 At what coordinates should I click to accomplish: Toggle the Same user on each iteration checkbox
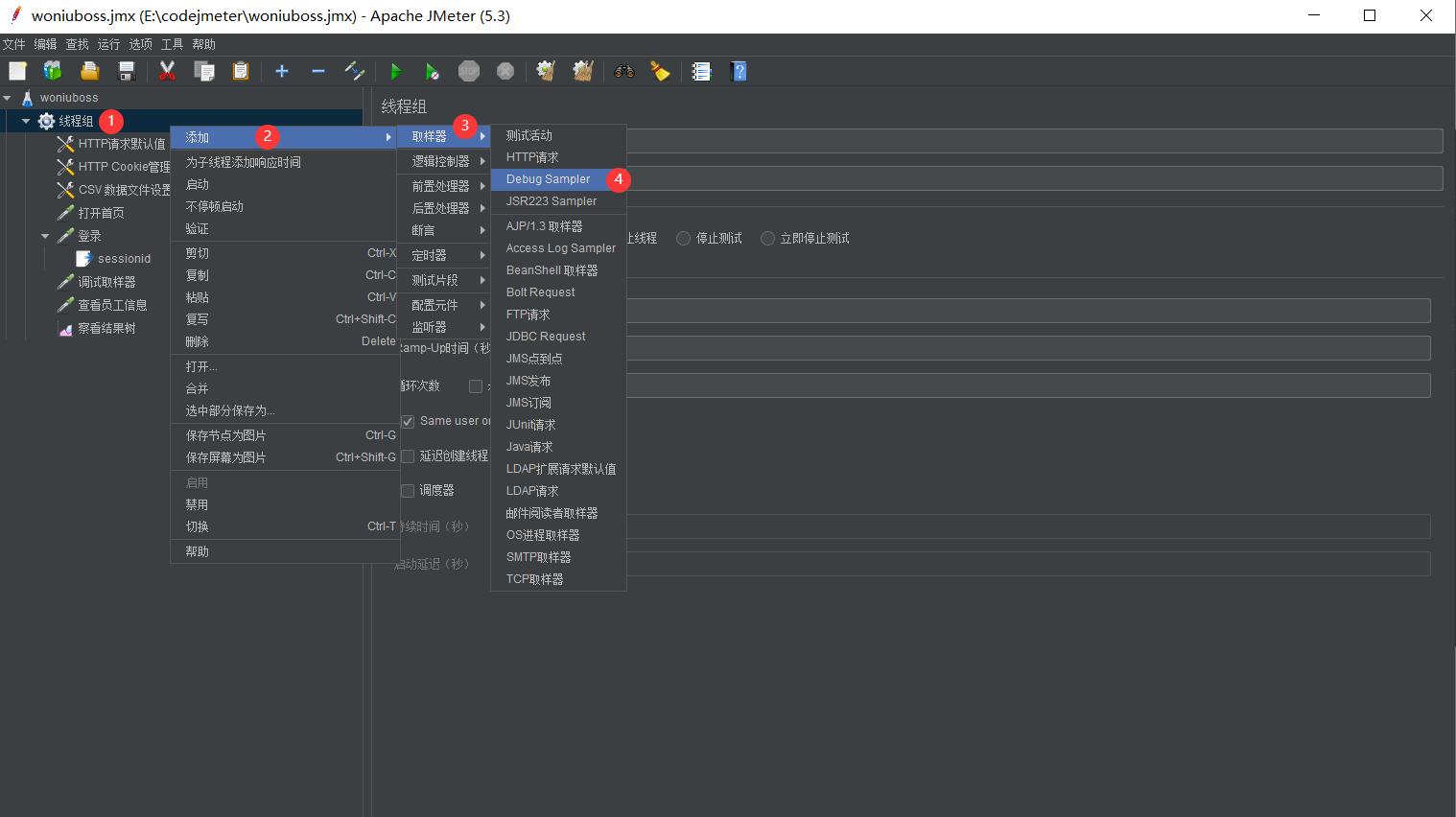(x=408, y=421)
